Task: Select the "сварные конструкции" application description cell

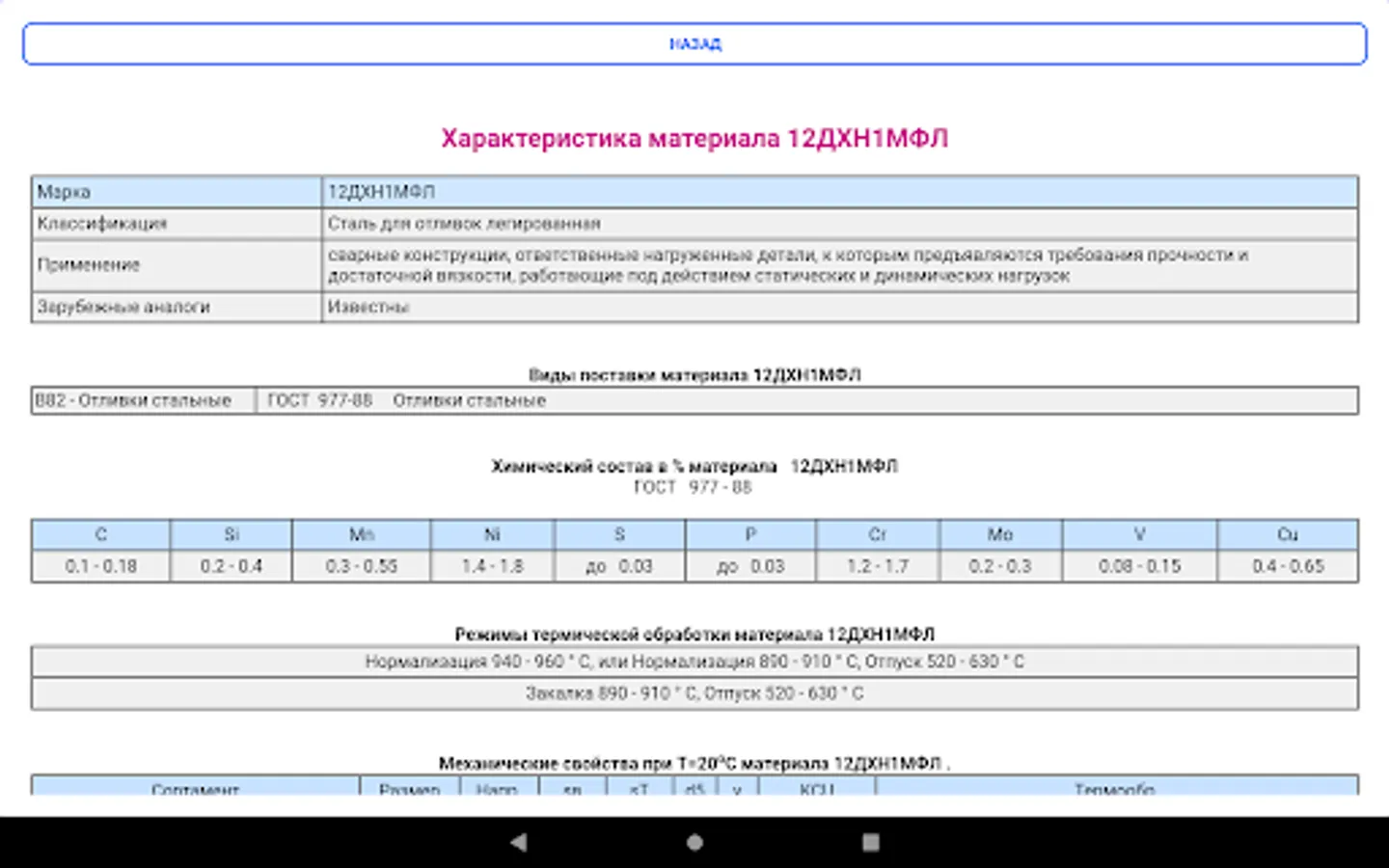Action: (x=840, y=265)
